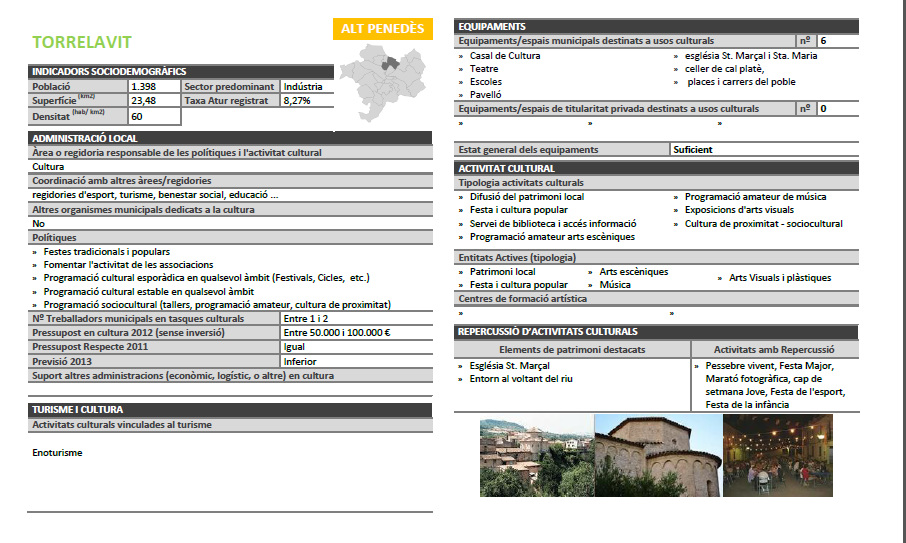This screenshot has height=543, width=906.
Task: Click Arts Visuals i plàstiques item
Action: (780, 278)
